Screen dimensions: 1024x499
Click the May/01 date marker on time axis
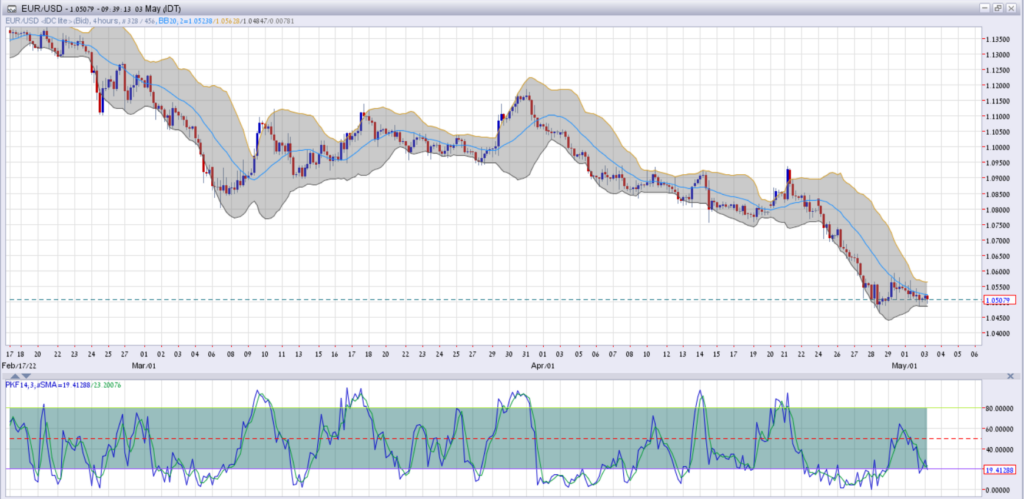(x=907, y=366)
